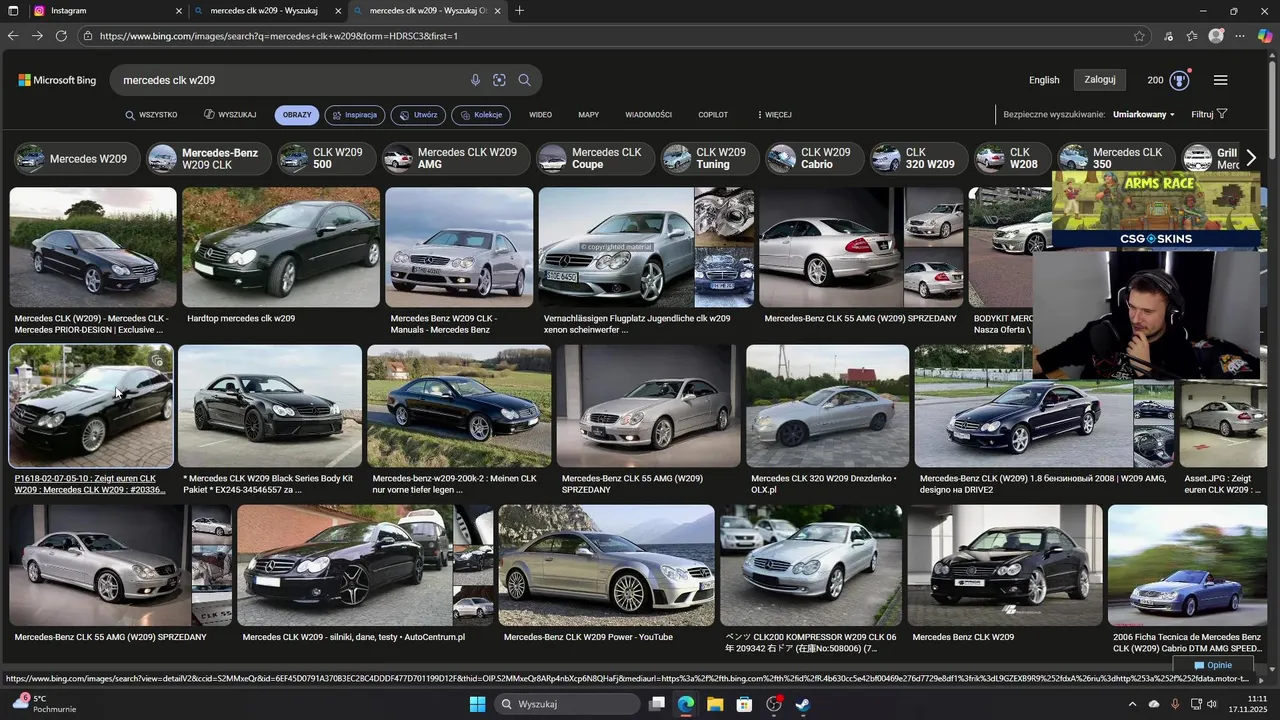Launch Steam from the taskbar
1280x720 pixels.
click(x=802, y=704)
